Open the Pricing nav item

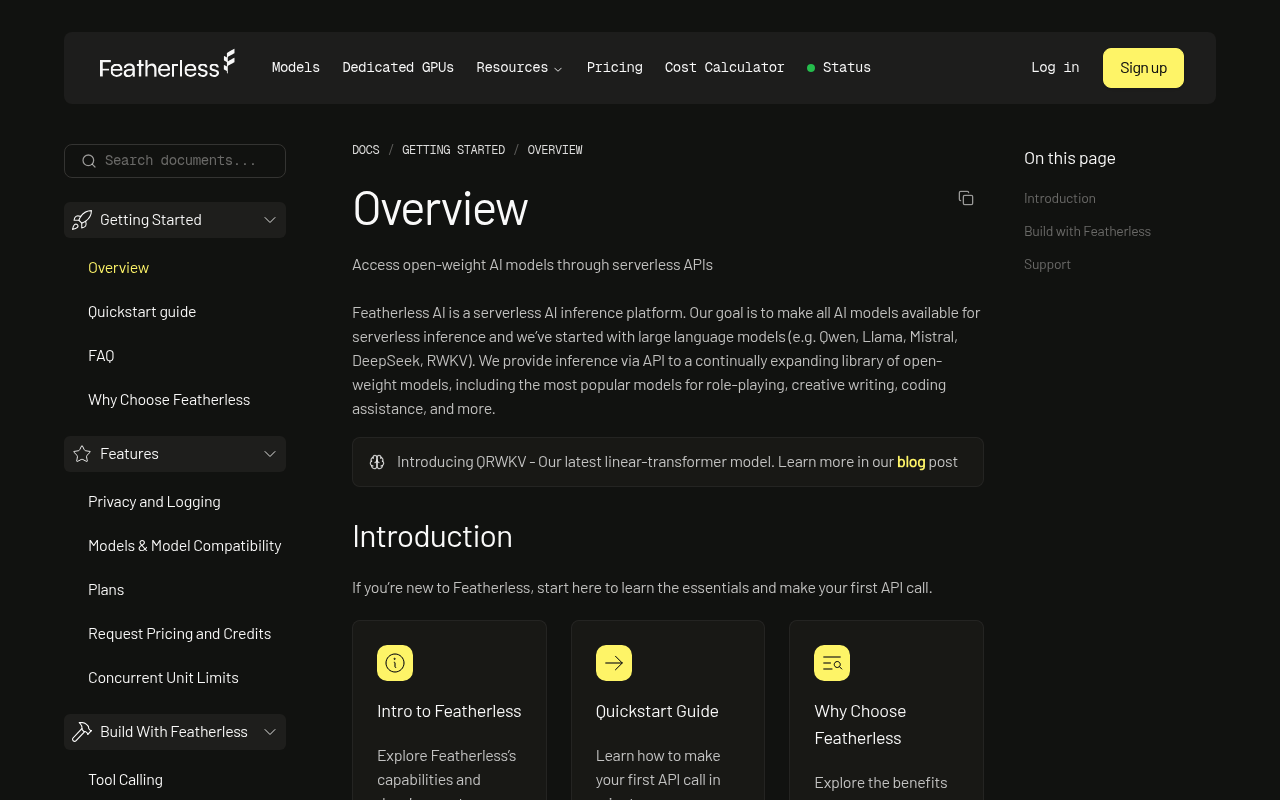point(615,68)
